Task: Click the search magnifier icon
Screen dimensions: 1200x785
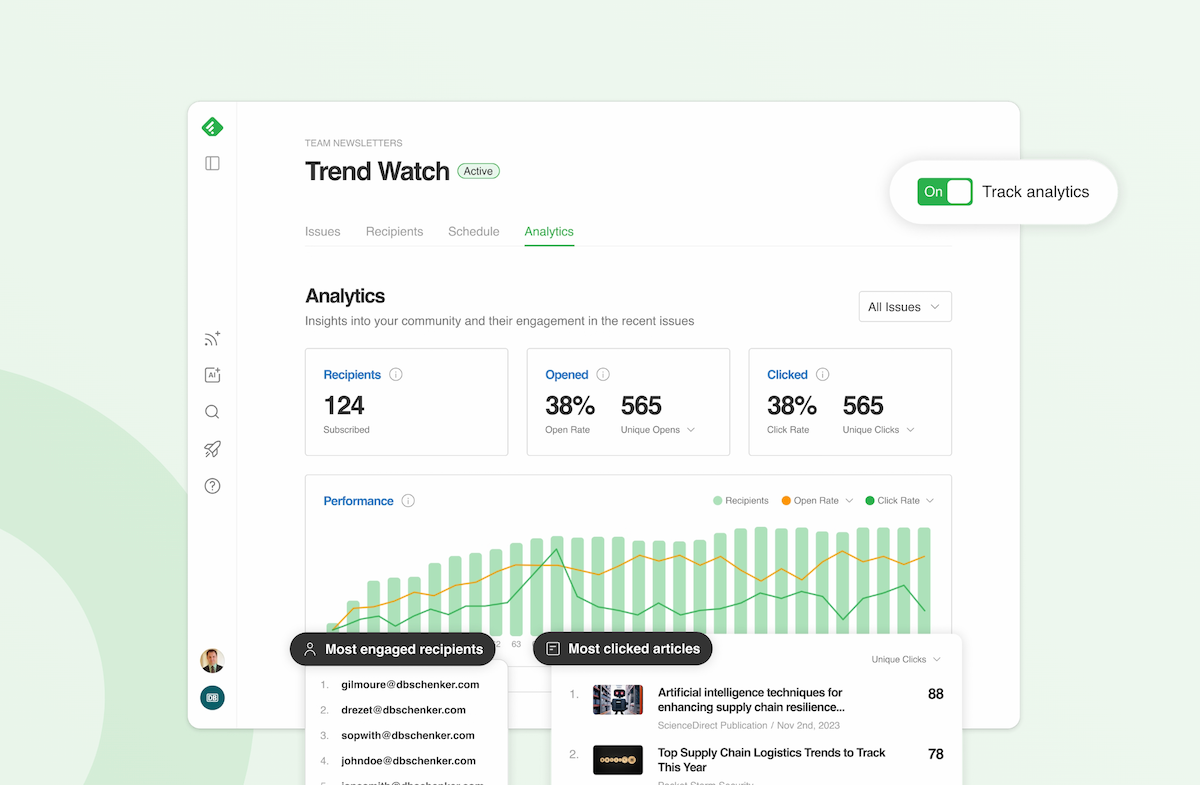Action: 212,412
